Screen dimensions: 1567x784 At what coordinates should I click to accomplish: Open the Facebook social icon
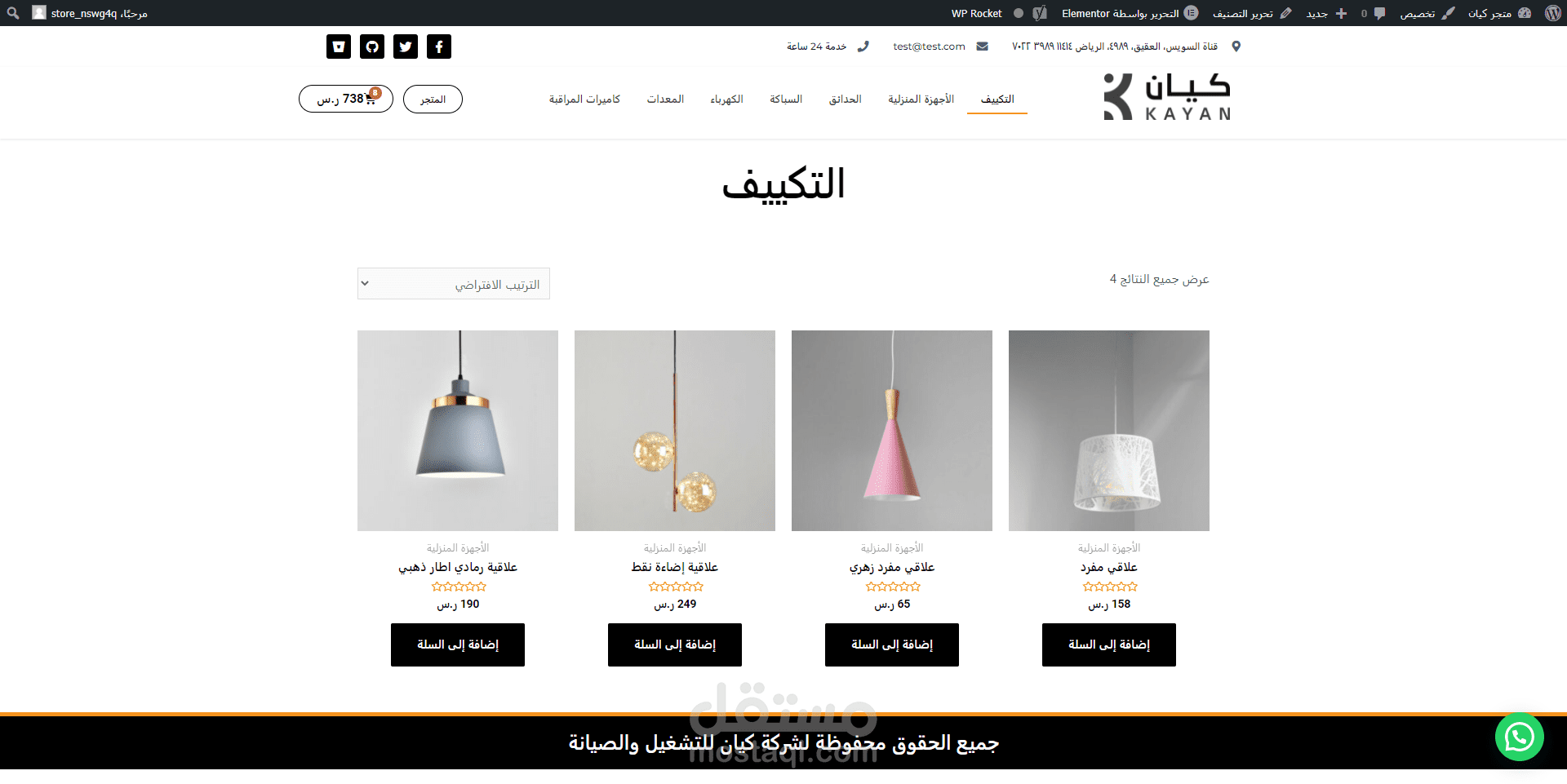[x=439, y=47]
